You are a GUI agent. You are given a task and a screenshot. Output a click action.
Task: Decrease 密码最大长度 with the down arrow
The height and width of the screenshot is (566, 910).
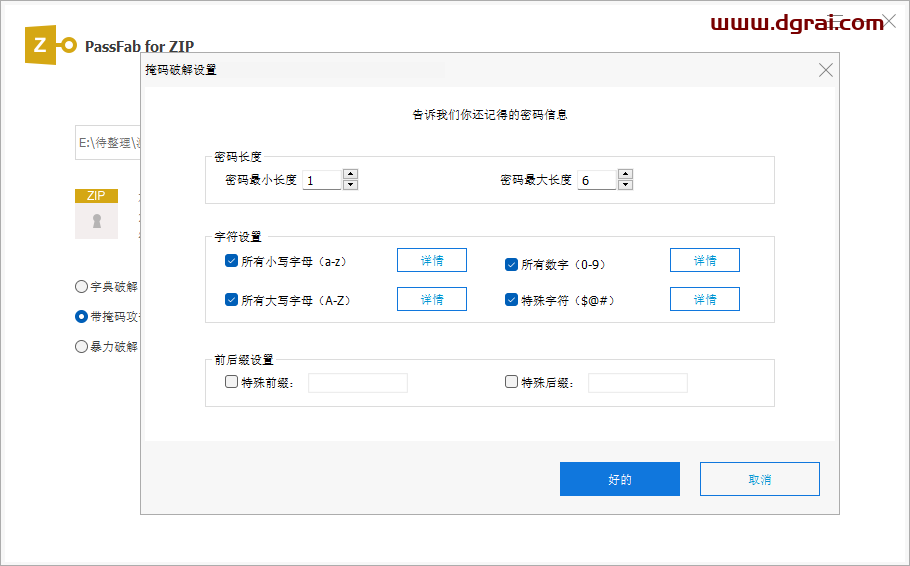tap(625, 185)
